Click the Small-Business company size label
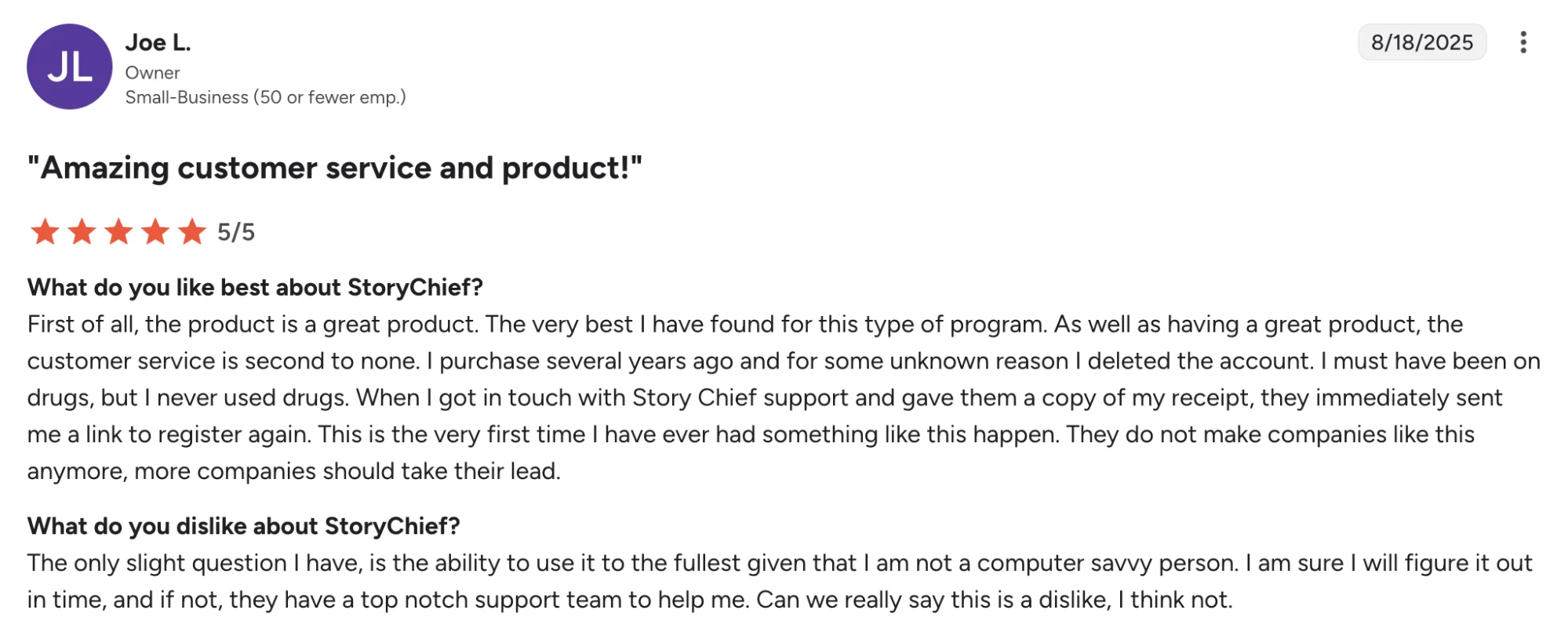 click(267, 97)
